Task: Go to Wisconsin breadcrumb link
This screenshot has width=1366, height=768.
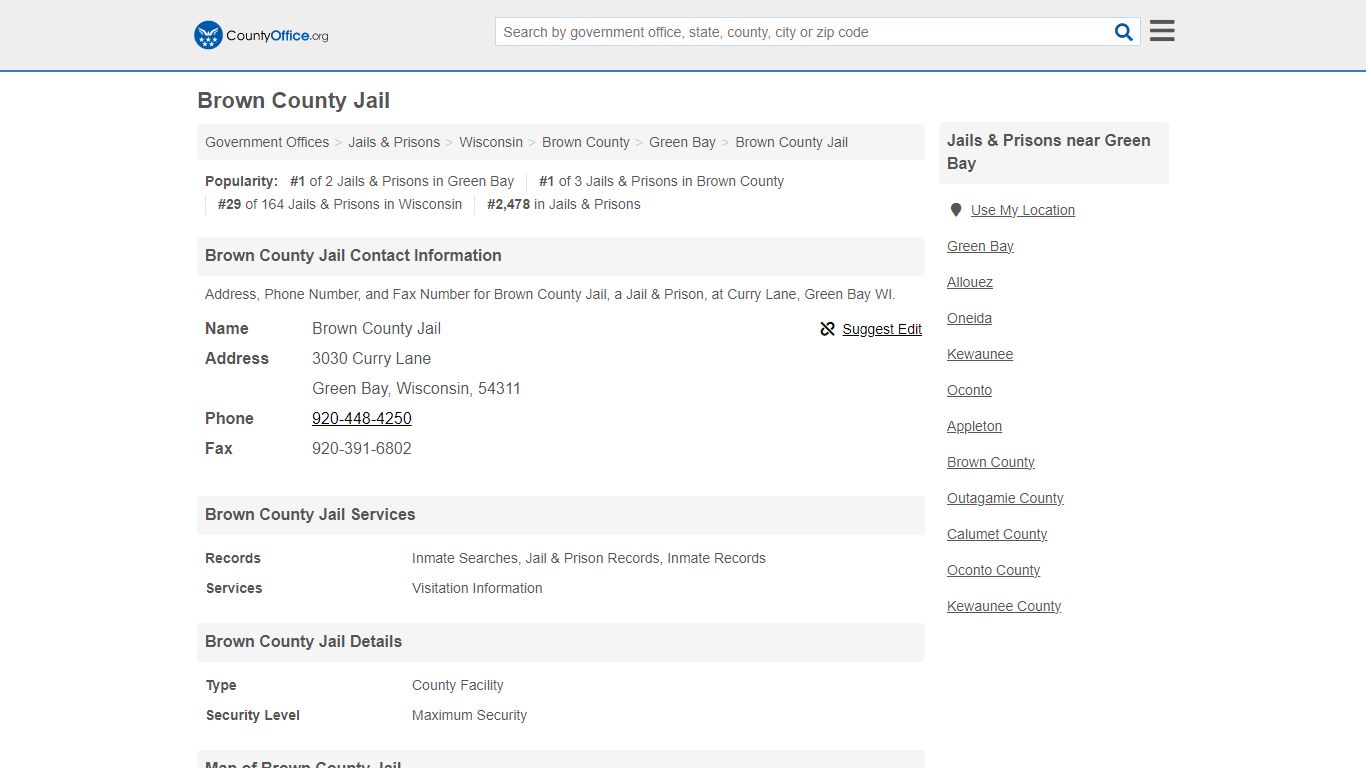Action: (x=491, y=142)
